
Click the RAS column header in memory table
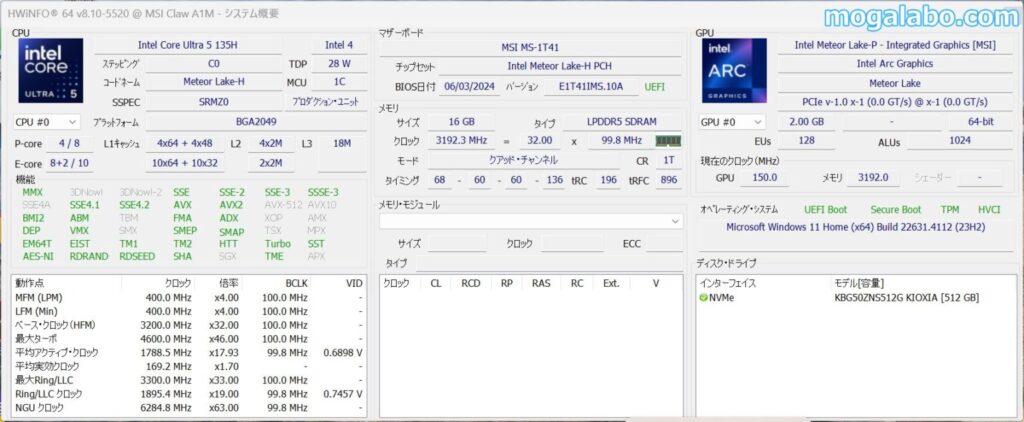[541, 283]
